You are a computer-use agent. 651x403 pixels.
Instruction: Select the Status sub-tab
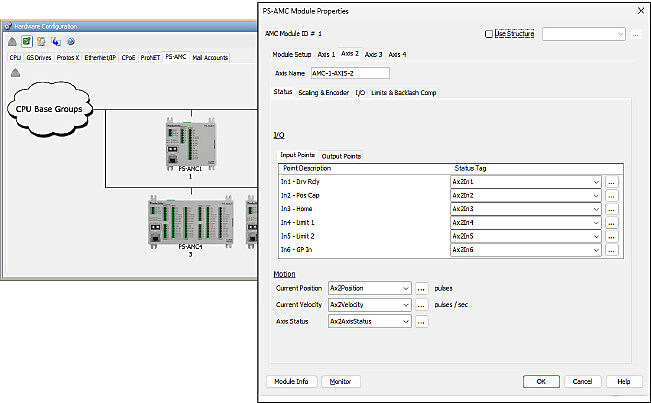tap(283, 92)
